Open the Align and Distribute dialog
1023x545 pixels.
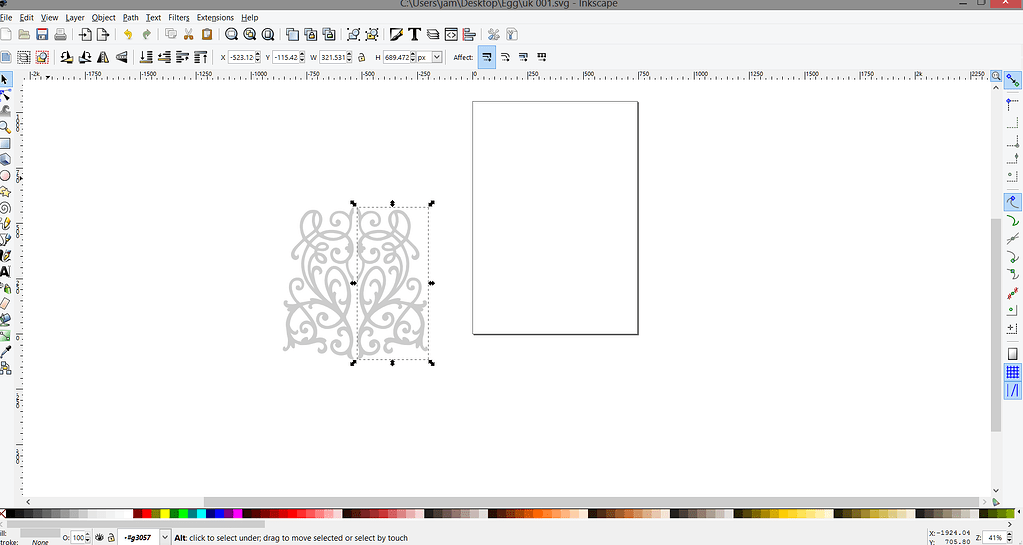(x=469, y=35)
